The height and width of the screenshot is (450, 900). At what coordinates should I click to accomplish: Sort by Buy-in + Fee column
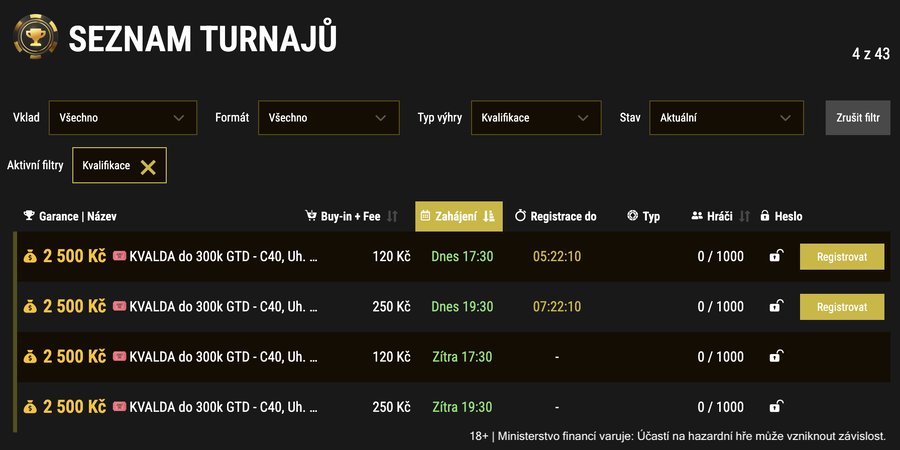(x=351, y=216)
